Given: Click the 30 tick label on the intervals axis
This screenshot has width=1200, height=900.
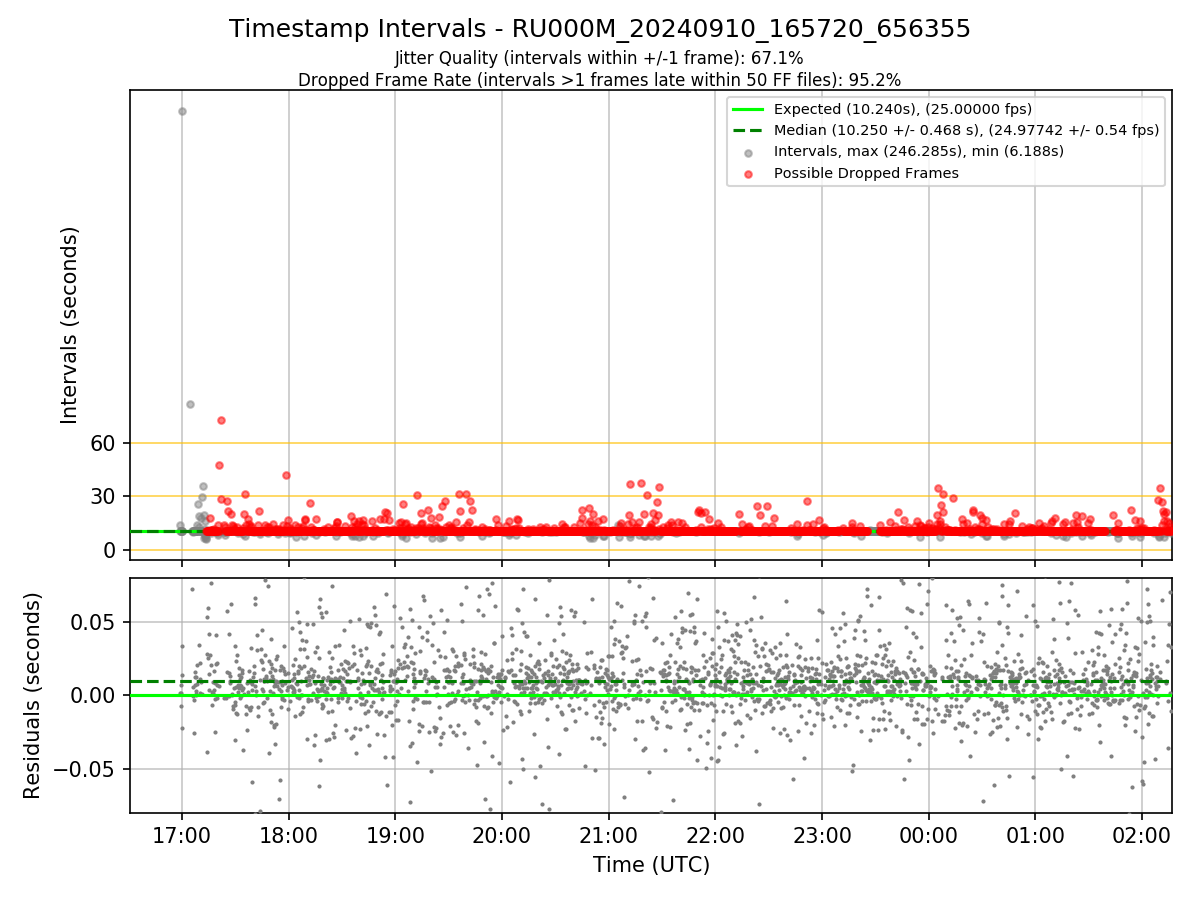Looking at the screenshot, I should click(105, 497).
